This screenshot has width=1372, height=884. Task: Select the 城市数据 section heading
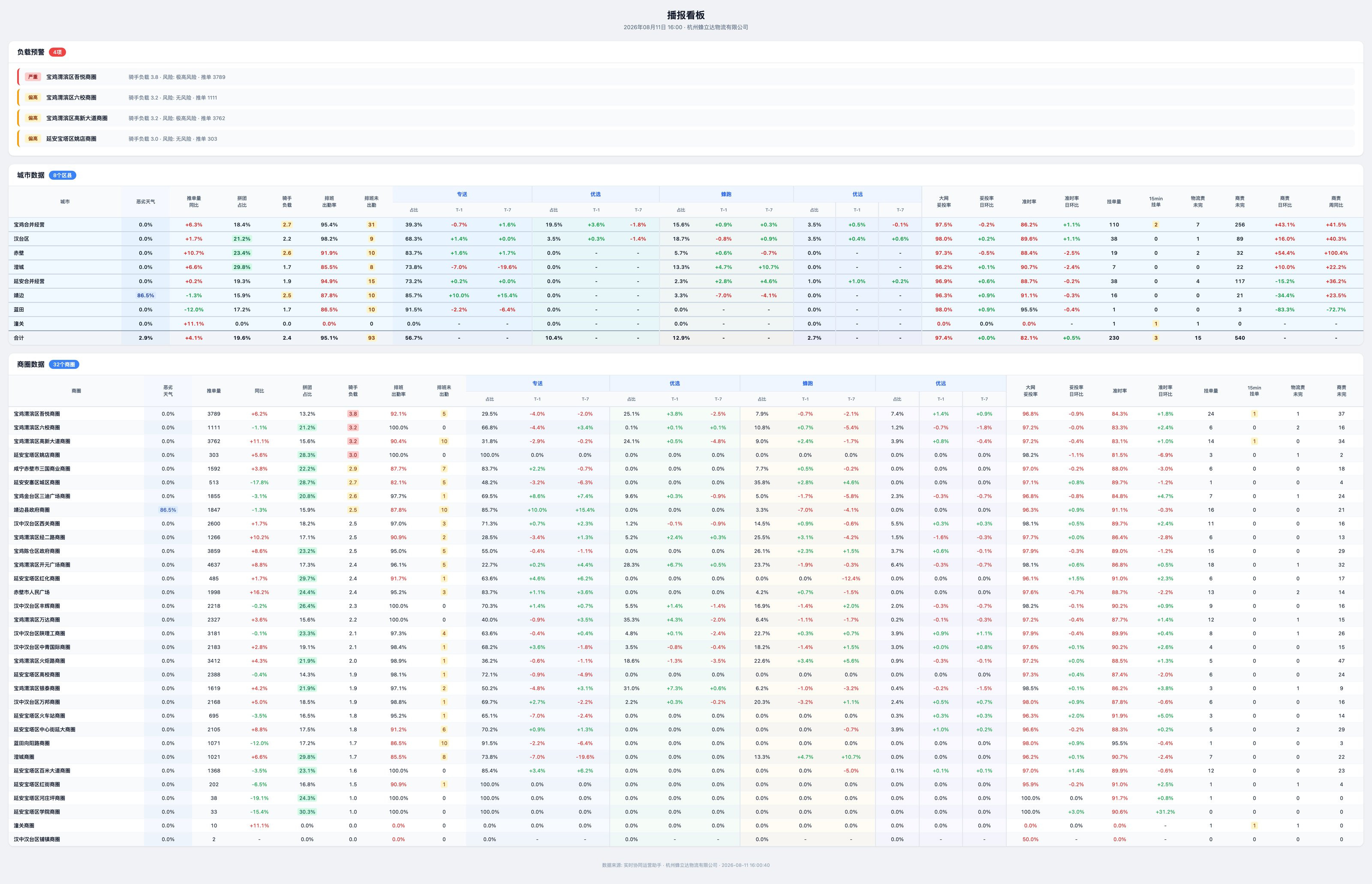[x=30, y=175]
